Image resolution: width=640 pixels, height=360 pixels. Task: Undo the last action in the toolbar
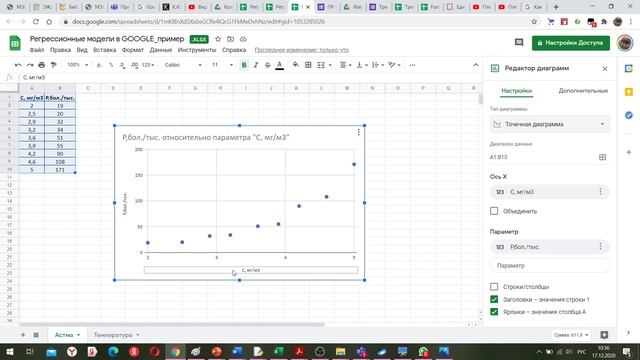pyautogui.click(x=18, y=65)
